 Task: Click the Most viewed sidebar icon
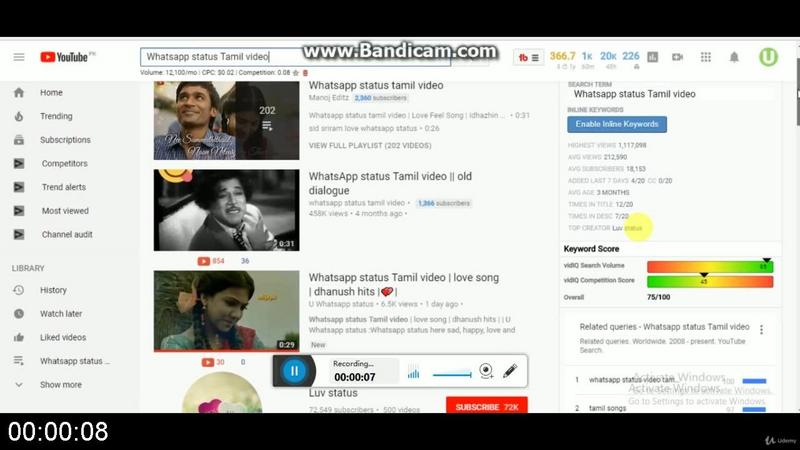point(19,211)
